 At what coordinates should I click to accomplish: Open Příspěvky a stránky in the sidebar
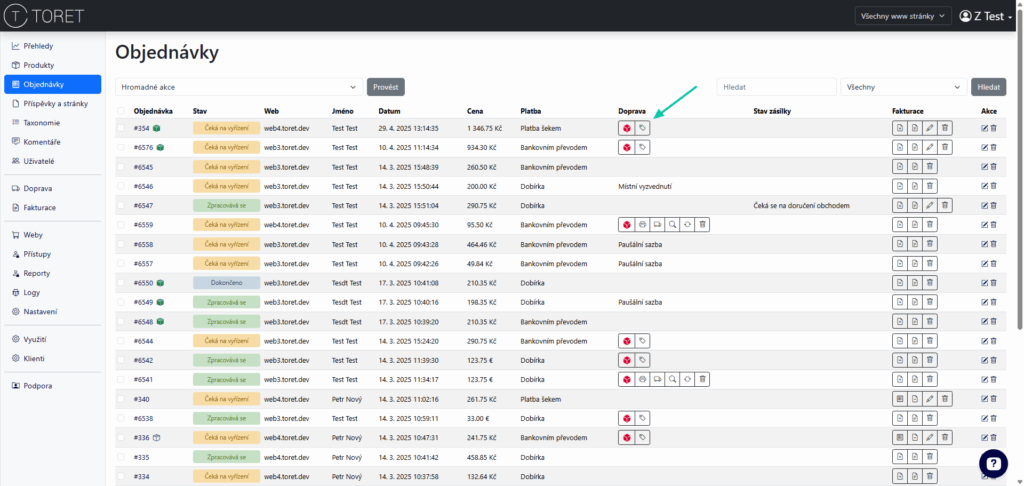(x=52, y=103)
